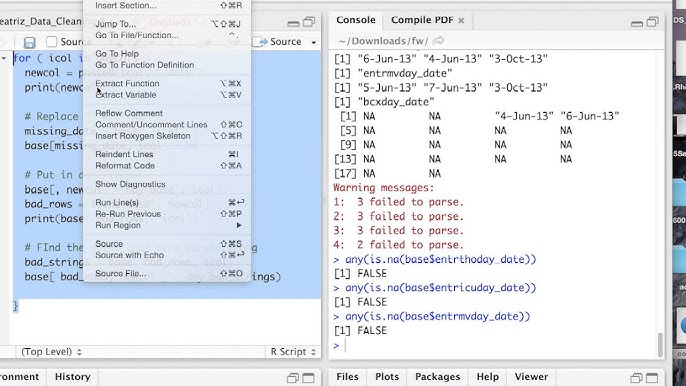
Task: Choose Run Line(s) from menu
Action: (x=167, y=203)
